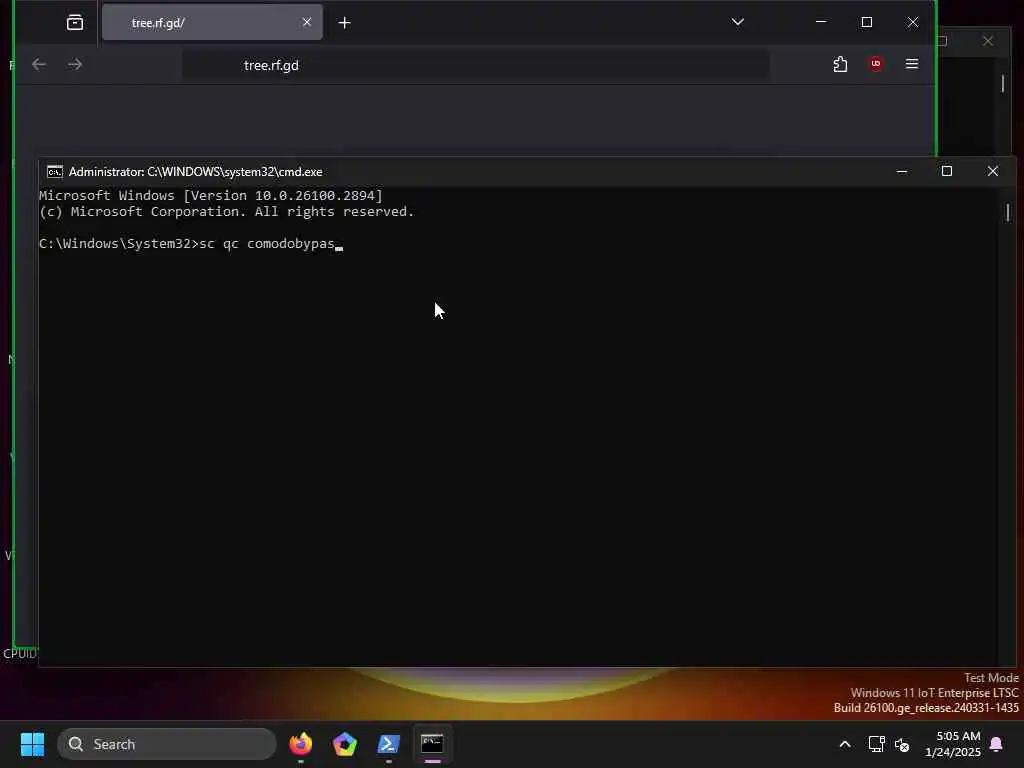Minimize the browser window
The image size is (1024, 768).
821,22
